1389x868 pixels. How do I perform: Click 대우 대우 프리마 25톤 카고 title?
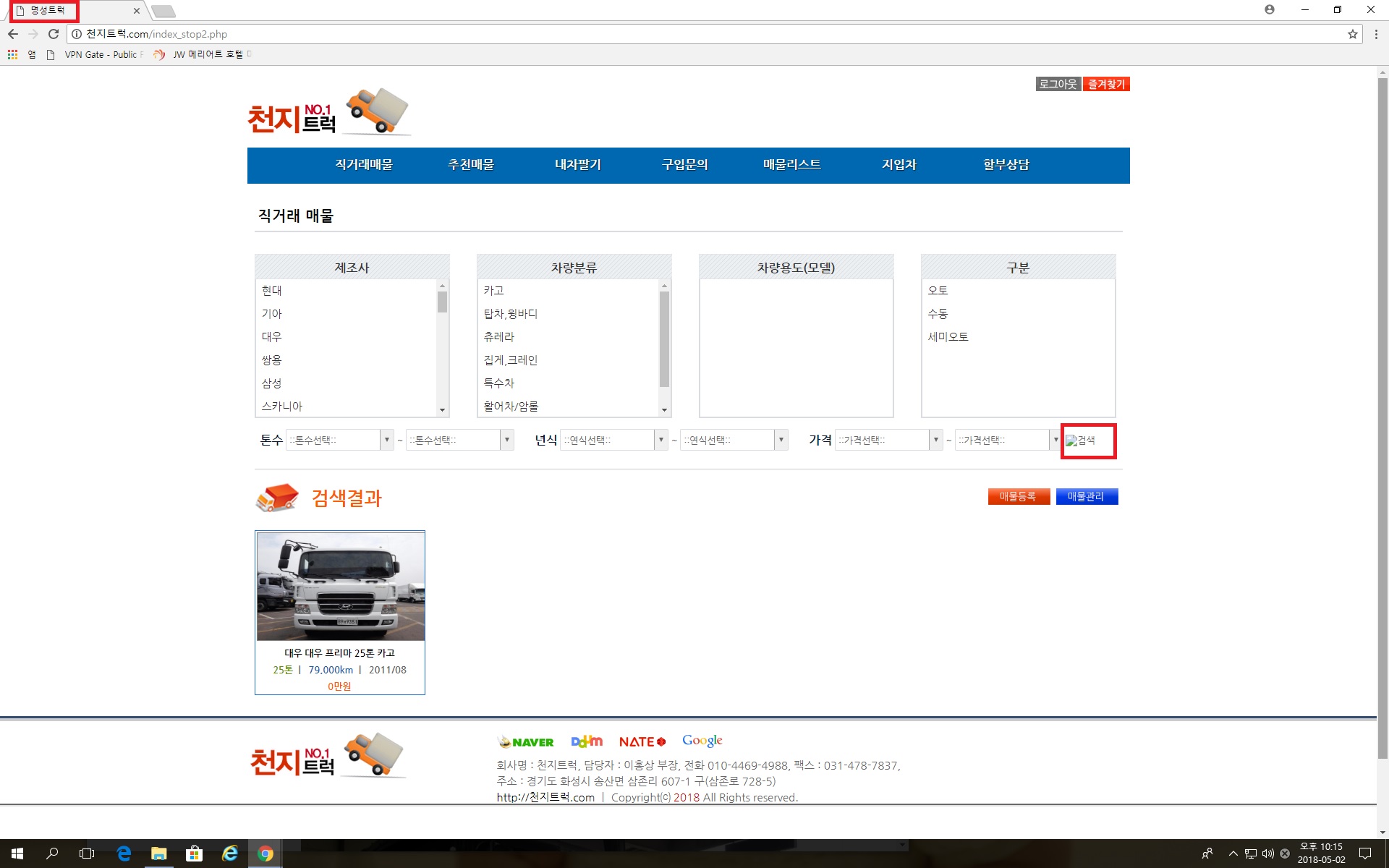pos(339,653)
